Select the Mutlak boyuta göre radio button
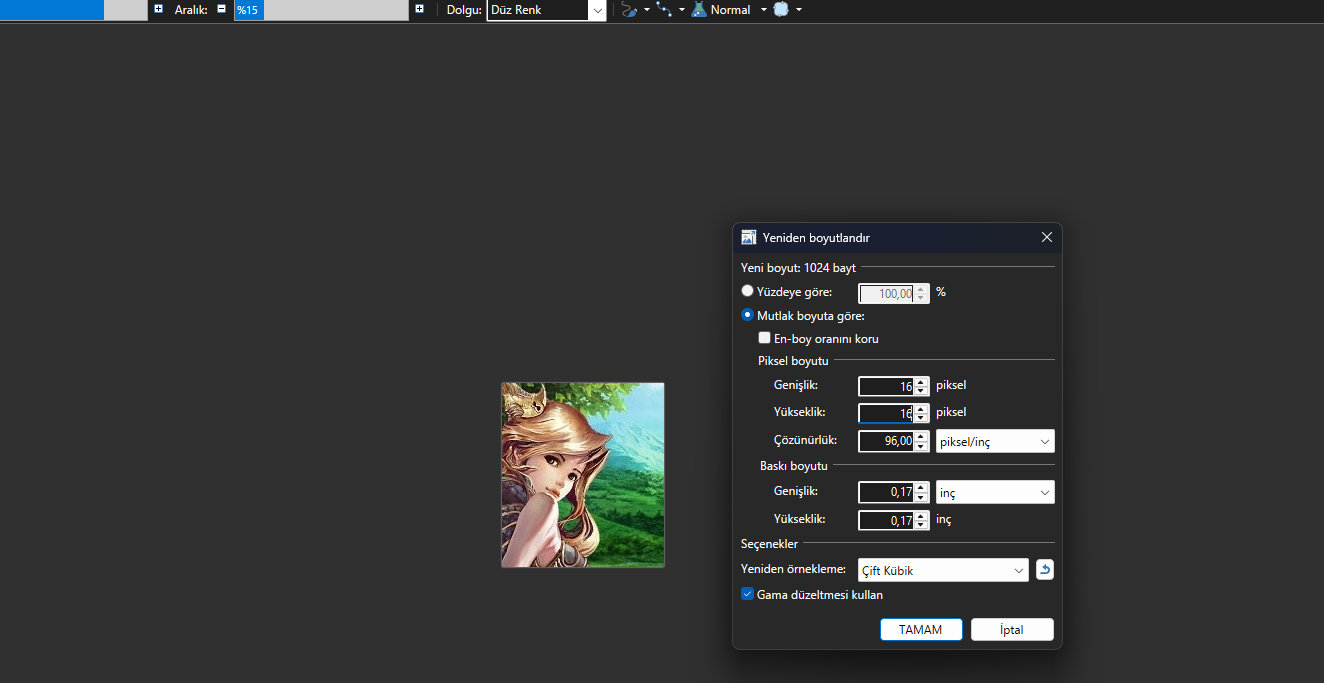 [748, 315]
